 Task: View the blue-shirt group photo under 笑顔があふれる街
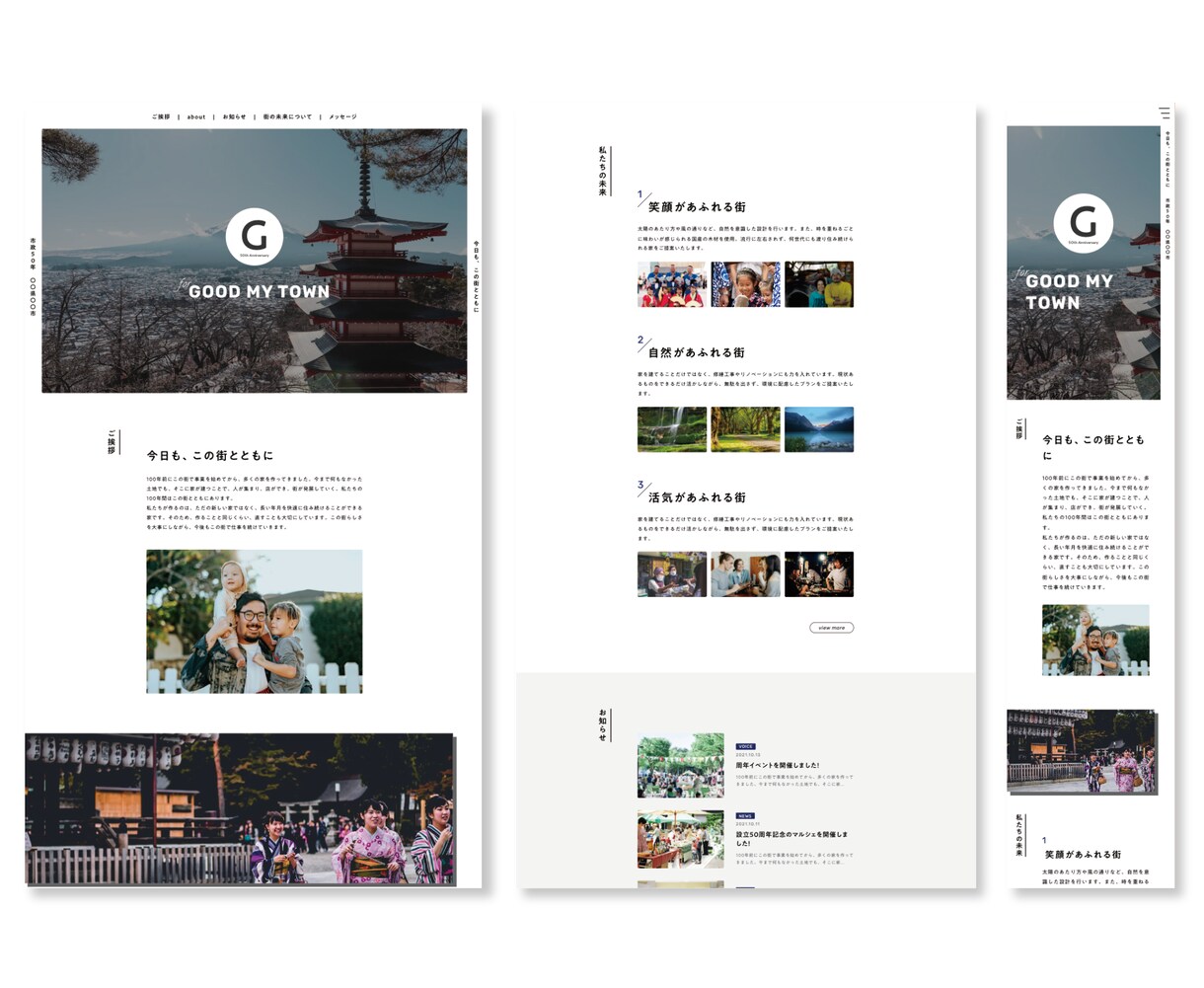point(672,284)
